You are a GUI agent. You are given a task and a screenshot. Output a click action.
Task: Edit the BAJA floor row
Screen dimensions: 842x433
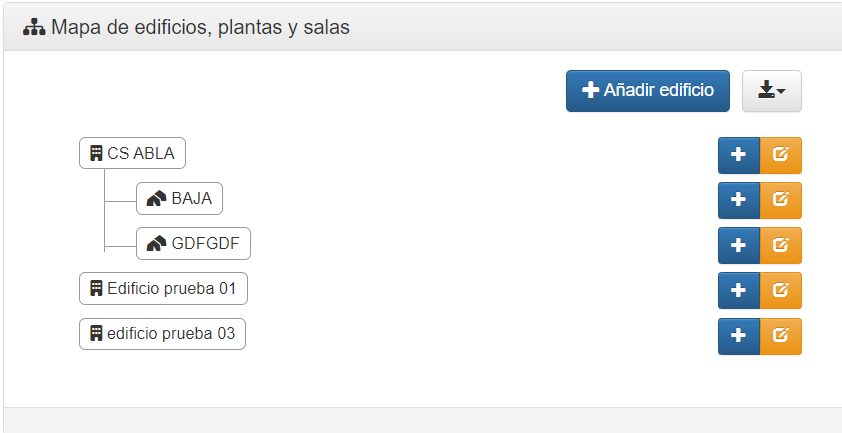click(781, 200)
